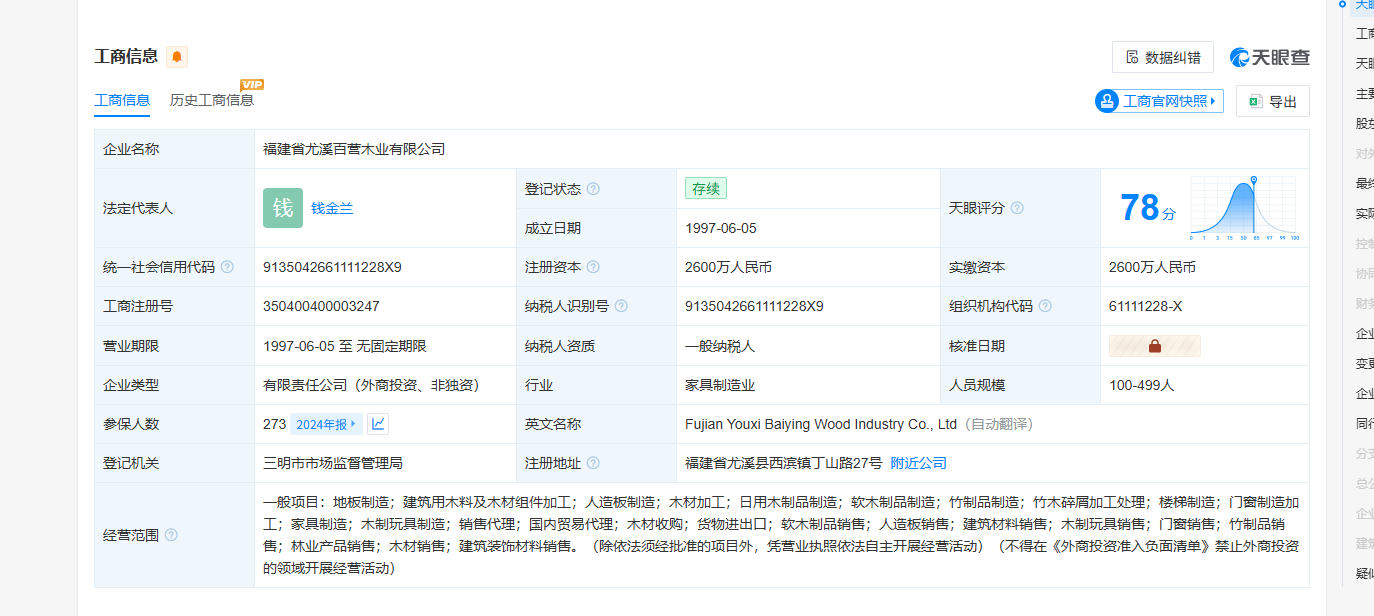This screenshot has height=616, width=1374.
Task: Export data with the 导出 button
Action: [1272, 101]
